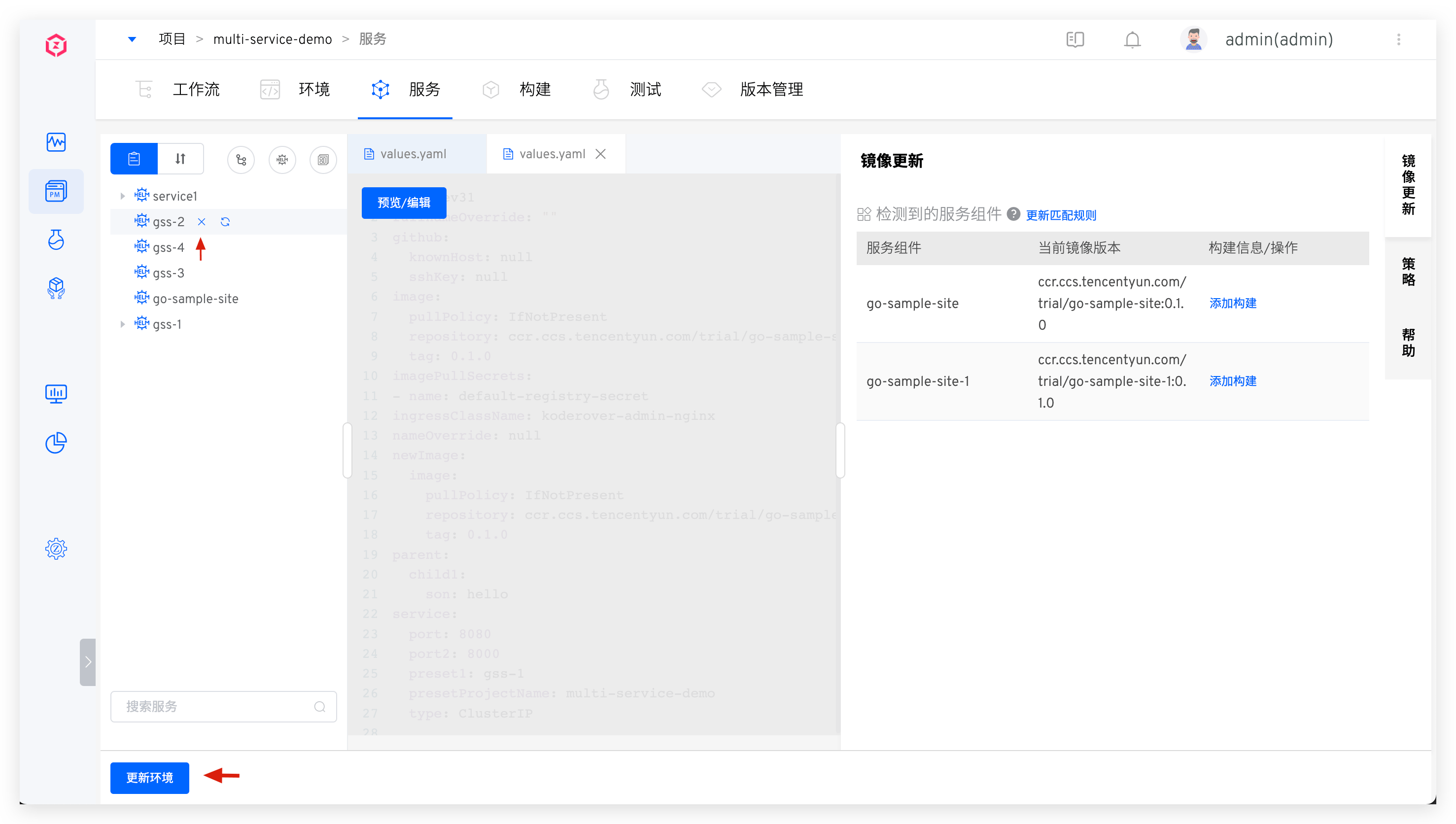Viewport: 1456px width, 824px height.
Task: Click the Git repository import circular icon
Action: click(x=241, y=160)
